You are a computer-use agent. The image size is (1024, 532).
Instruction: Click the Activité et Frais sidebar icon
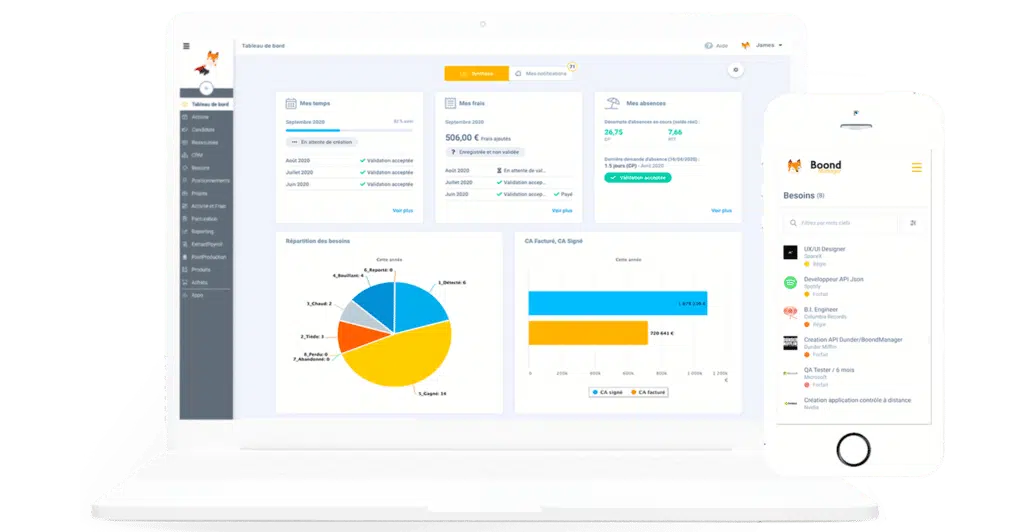click(x=185, y=206)
